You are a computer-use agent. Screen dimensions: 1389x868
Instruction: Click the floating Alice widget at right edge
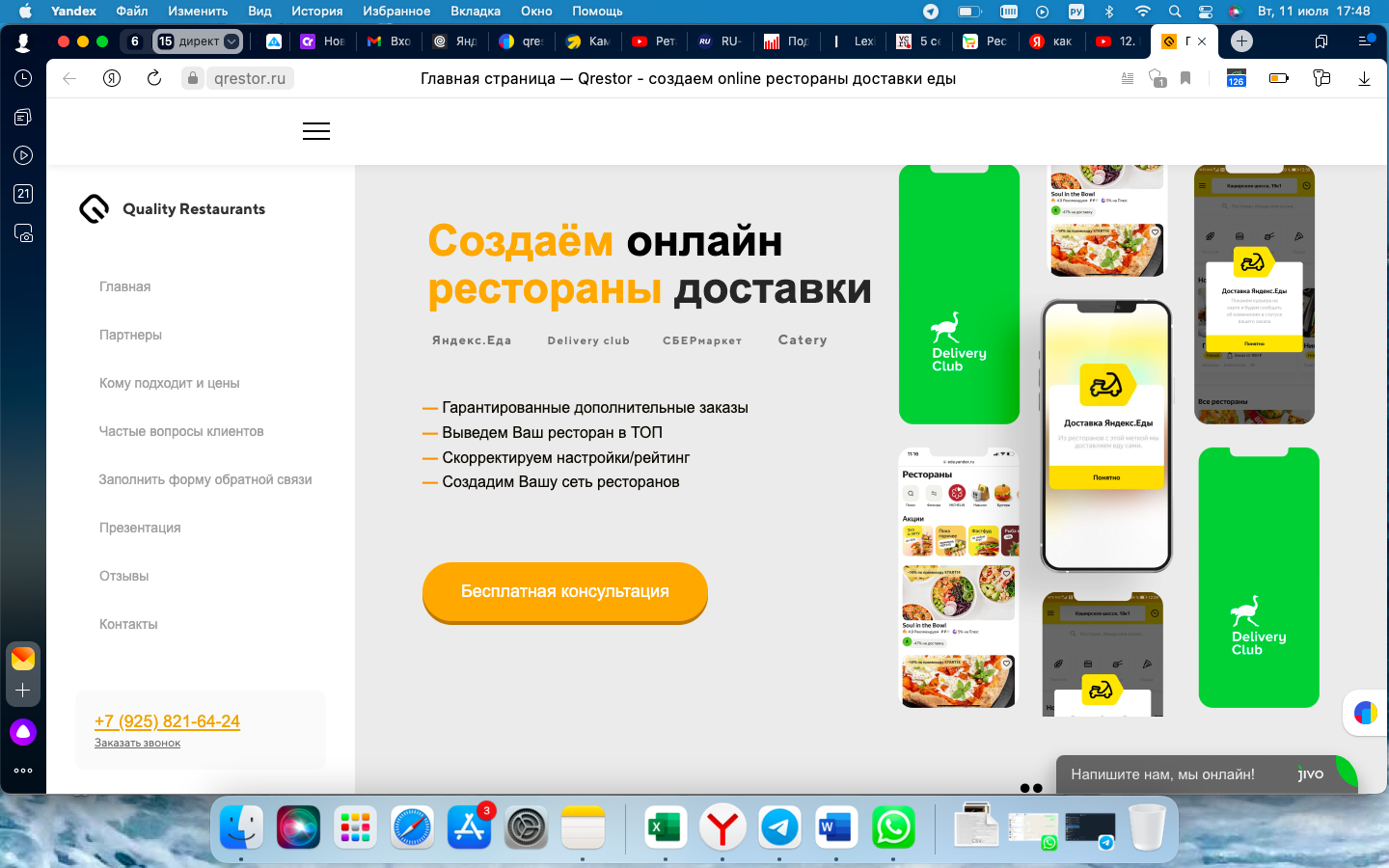pos(1366,713)
